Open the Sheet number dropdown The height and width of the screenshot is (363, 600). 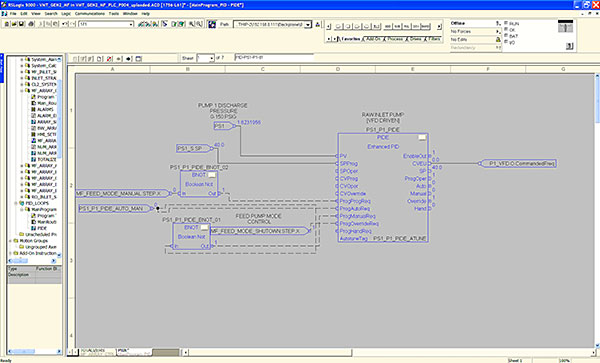211,58
